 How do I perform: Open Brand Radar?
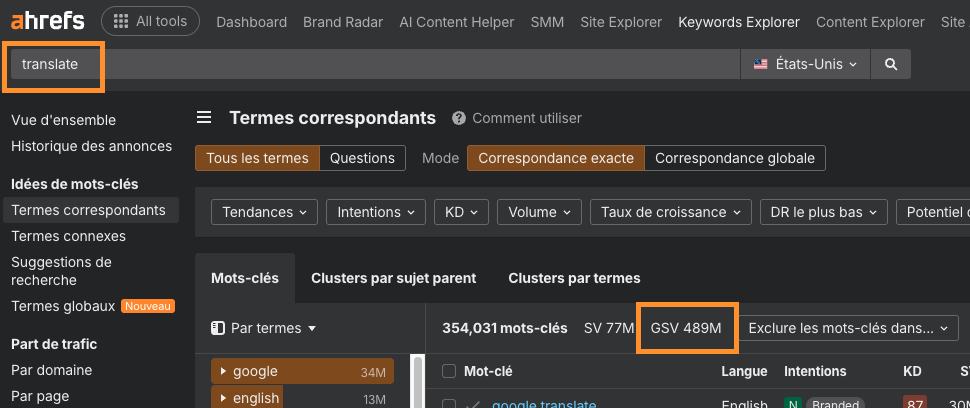point(343,22)
